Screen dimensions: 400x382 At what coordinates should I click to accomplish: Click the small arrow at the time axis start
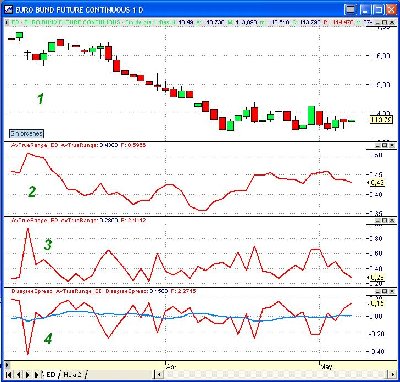7,365
